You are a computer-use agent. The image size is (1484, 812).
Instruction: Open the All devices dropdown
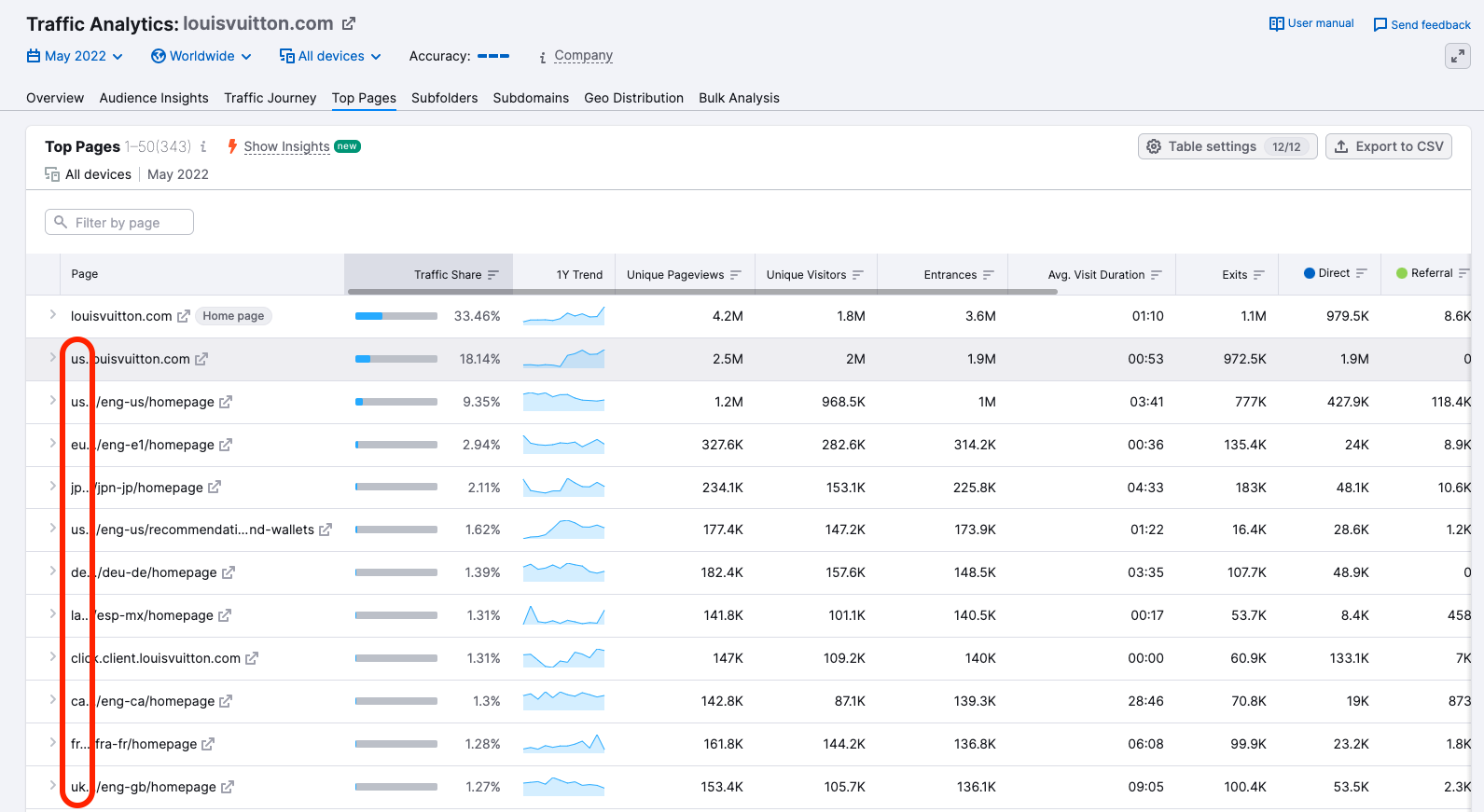pyautogui.click(x=330, y=56)
